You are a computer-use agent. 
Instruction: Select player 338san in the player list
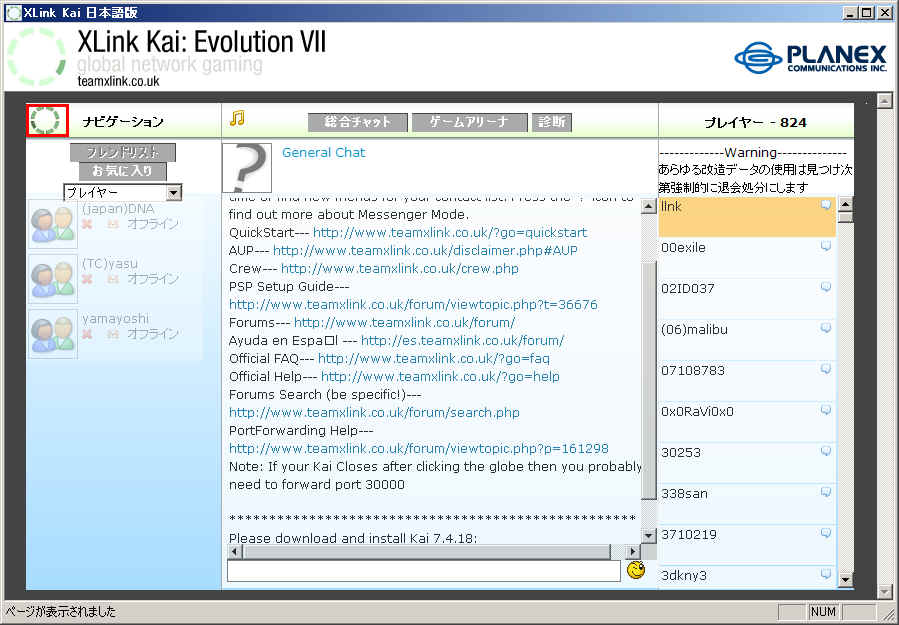[x=747, y=504]
